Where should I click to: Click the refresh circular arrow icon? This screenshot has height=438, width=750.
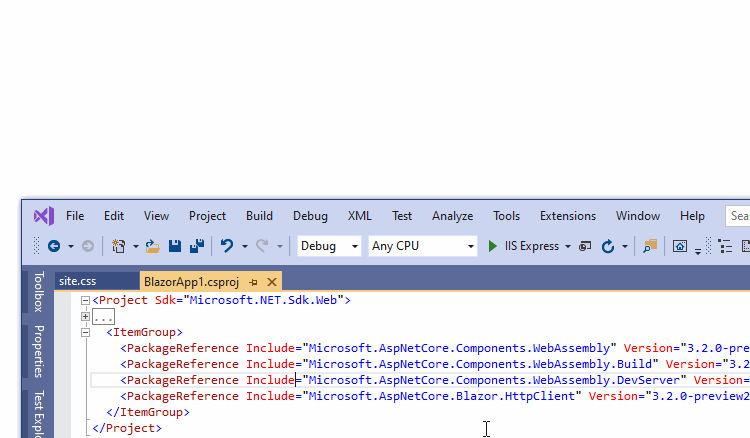tap(607, 246)
